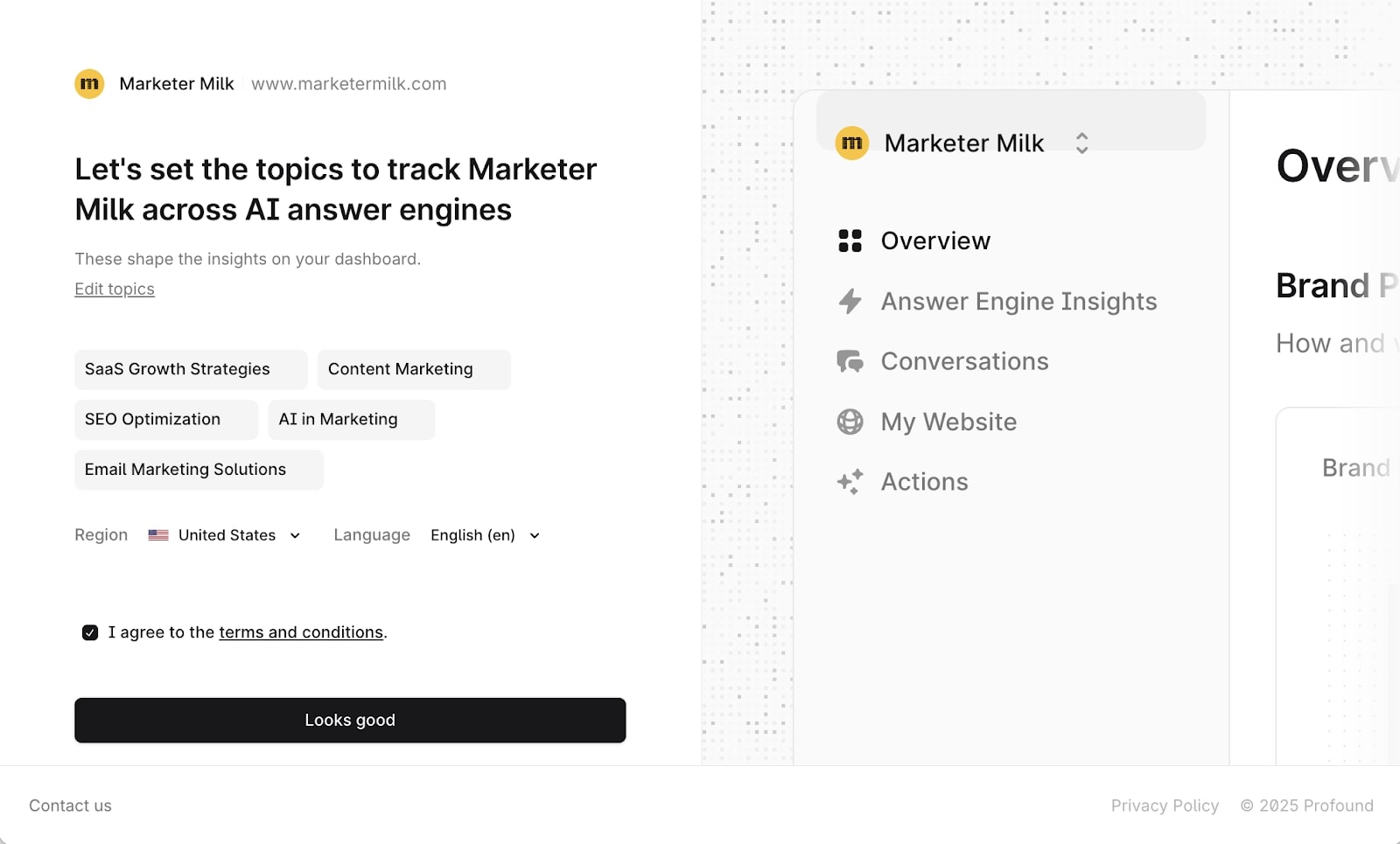
Task: Click the Region label
Action: pos(101,535)
